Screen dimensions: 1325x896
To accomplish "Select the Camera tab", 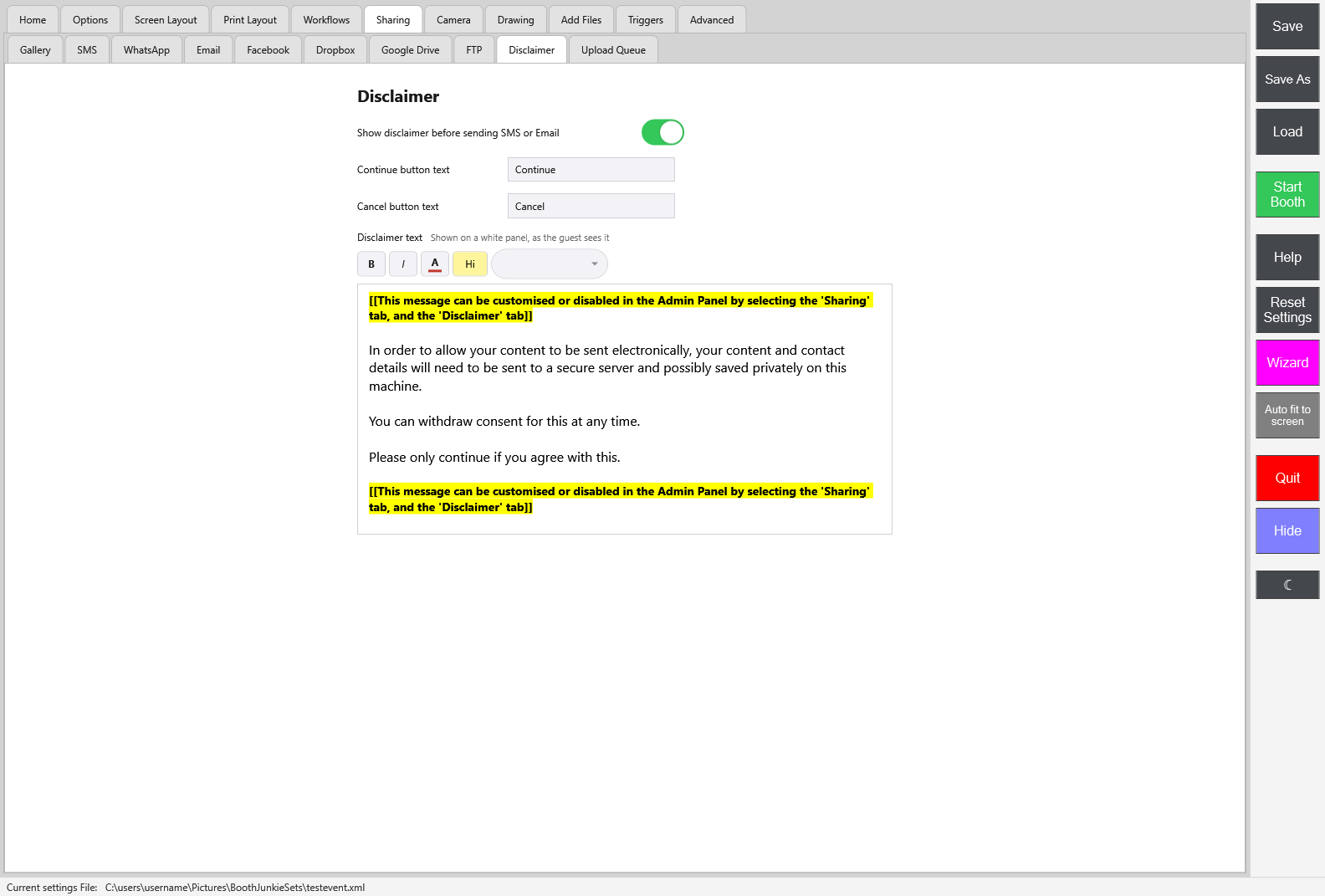I will pyautogui.click(x=453, y=20).
